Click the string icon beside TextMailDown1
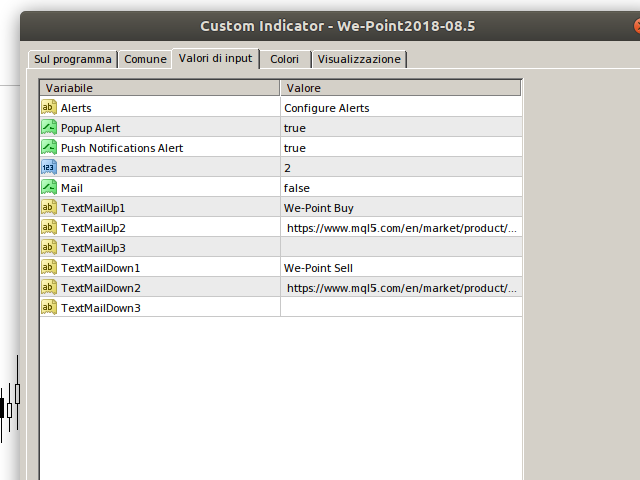640x480 pixels. tap(49, 267)
